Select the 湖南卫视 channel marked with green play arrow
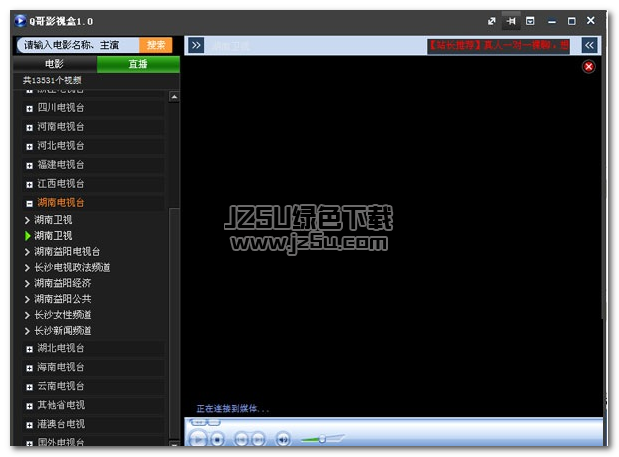 (53, 236)
